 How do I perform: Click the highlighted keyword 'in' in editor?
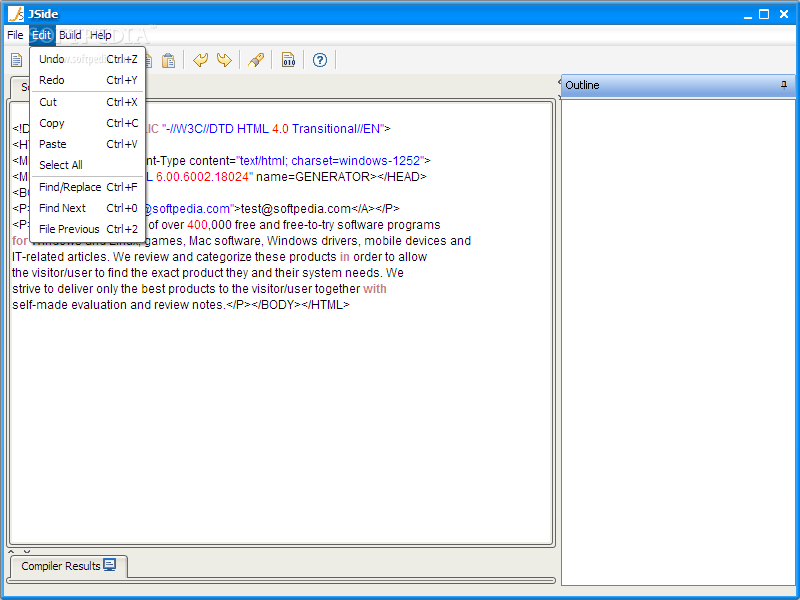click(345, 257)
